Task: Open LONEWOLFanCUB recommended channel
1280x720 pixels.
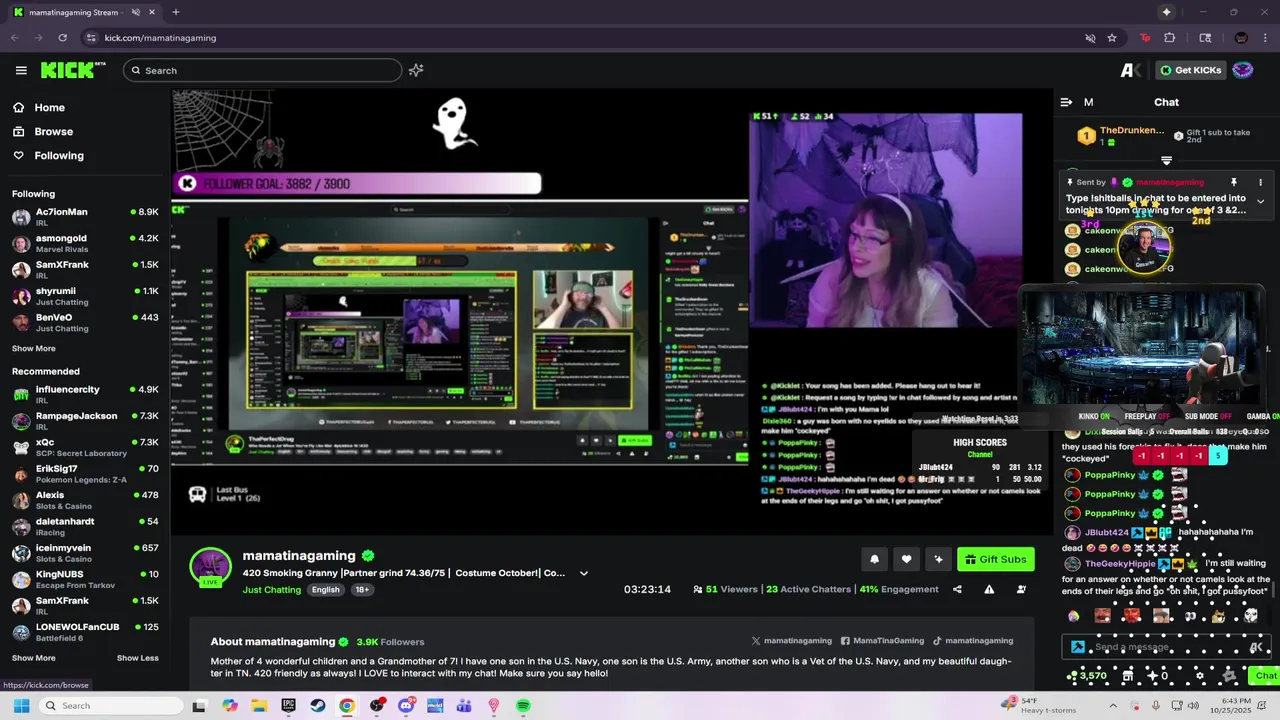Action: 85,632
